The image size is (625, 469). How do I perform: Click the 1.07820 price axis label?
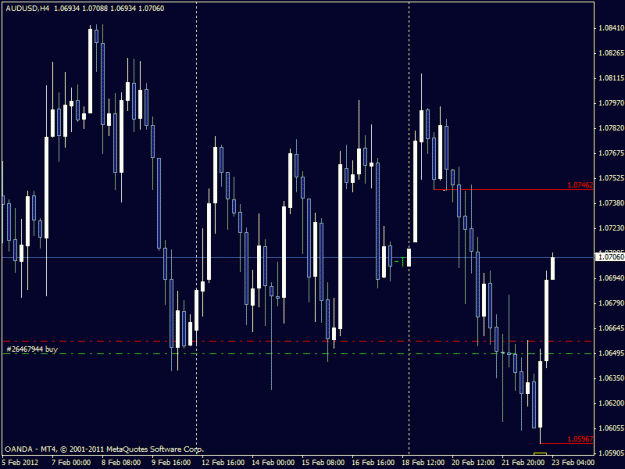[x=611, y=128]
